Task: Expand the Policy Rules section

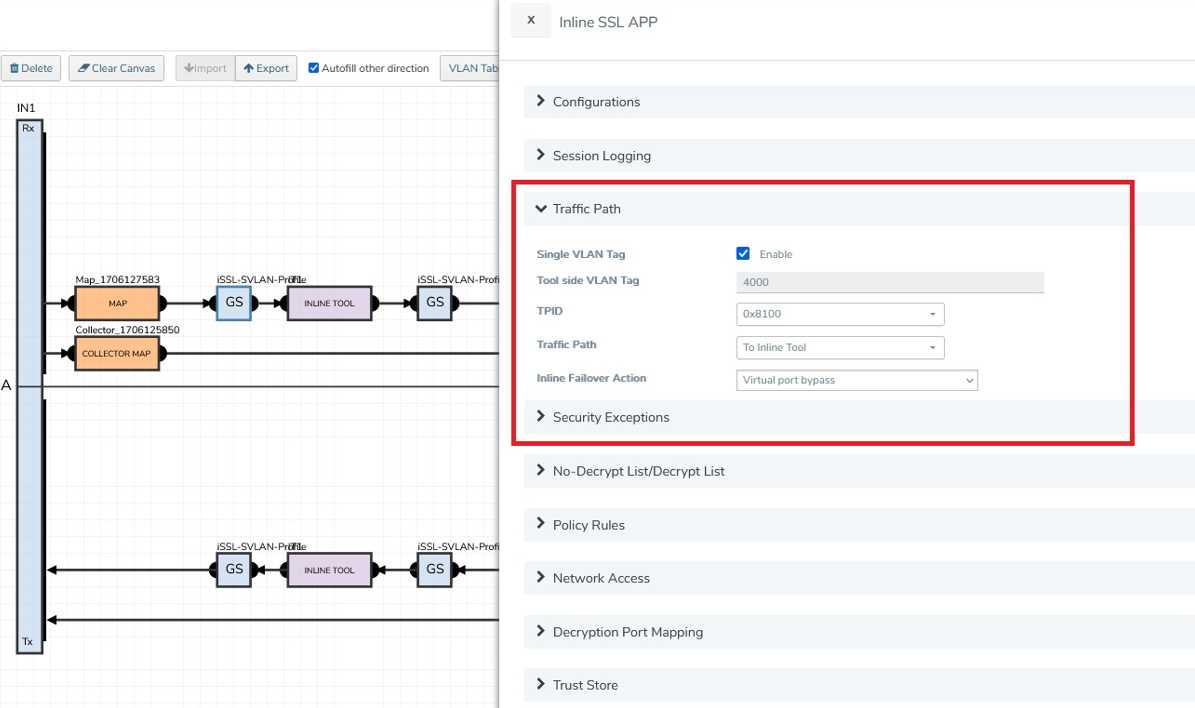Action: click(x=859, y=525)
